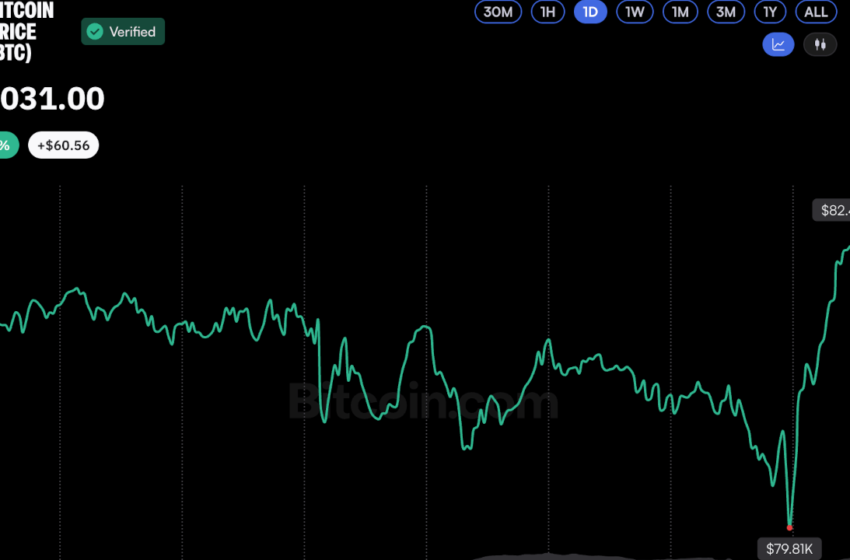Select the 1Y timeframe
Viewport: 850px width, 560px height.
click(x=770, y=12)
